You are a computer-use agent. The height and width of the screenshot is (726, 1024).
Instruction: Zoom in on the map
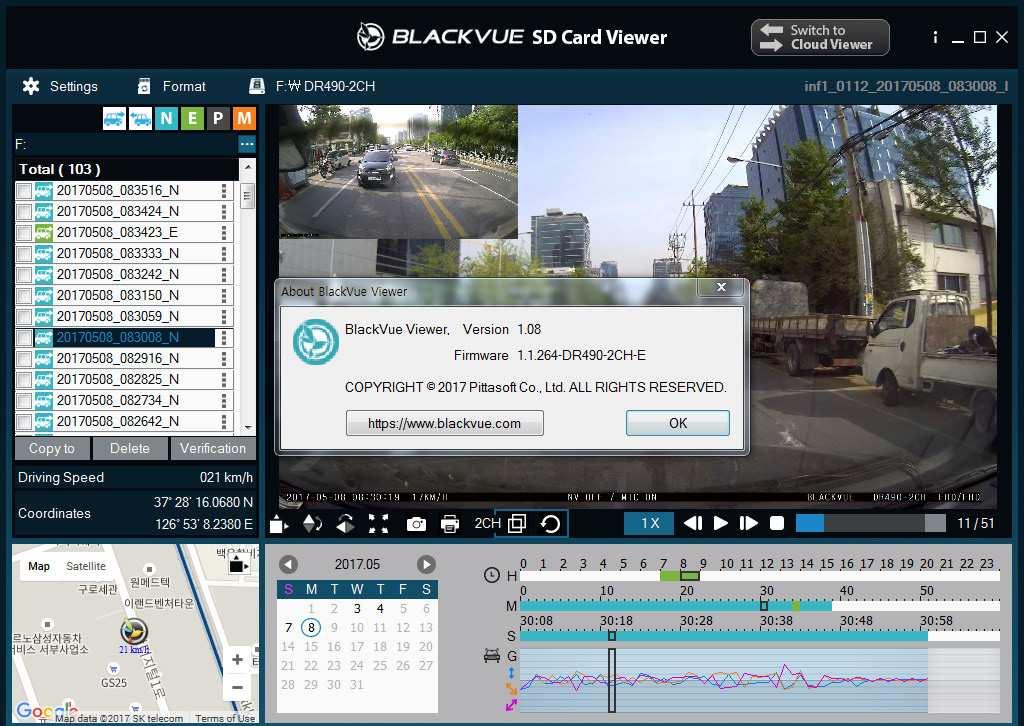[238, 659]
